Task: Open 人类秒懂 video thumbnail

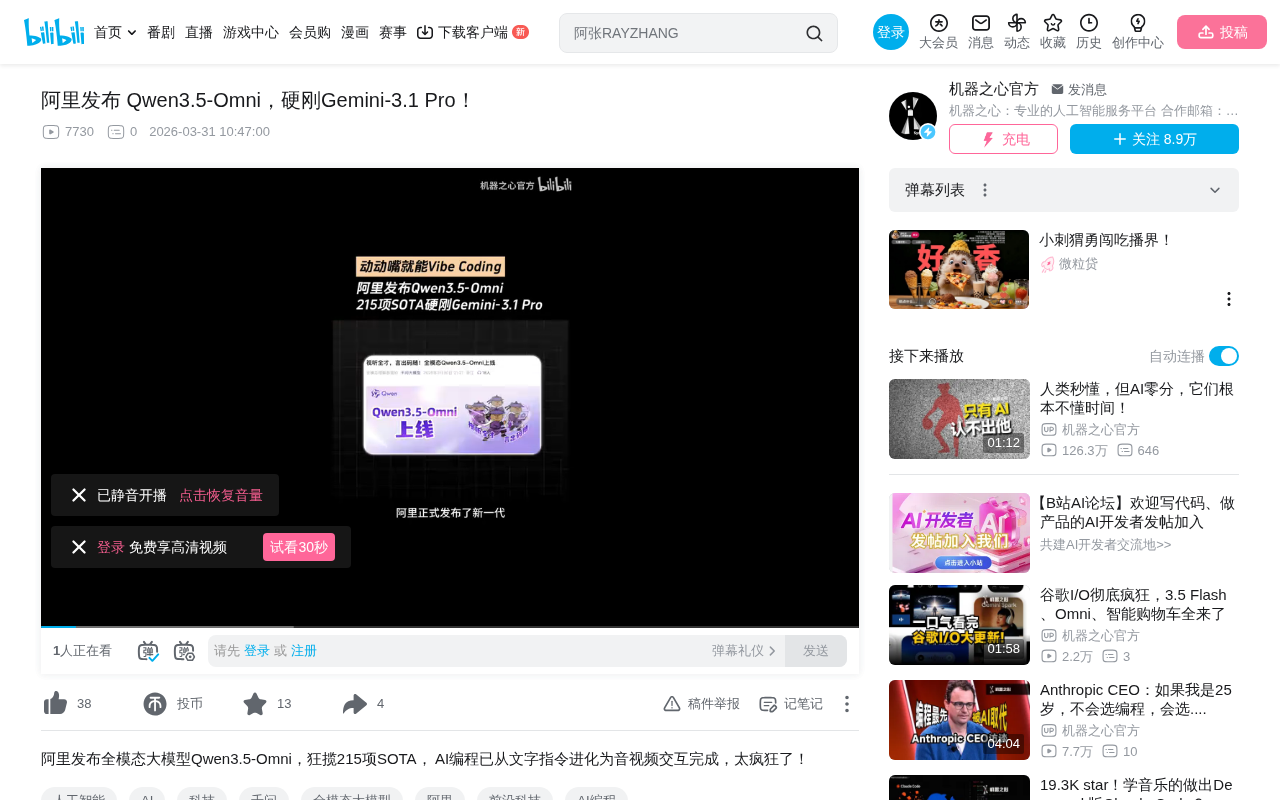Action: (959, 419)
